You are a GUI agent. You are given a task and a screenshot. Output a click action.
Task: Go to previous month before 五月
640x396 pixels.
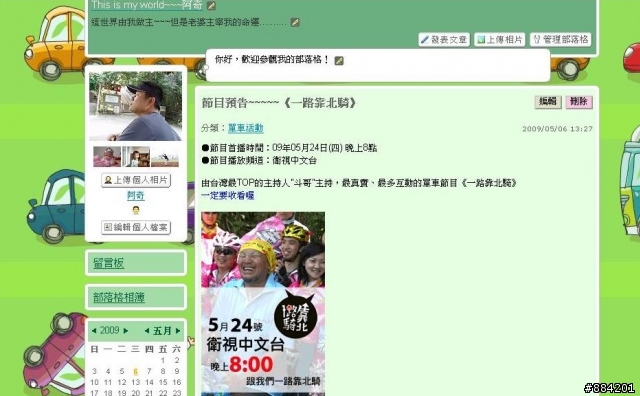(x=147, y=331)
